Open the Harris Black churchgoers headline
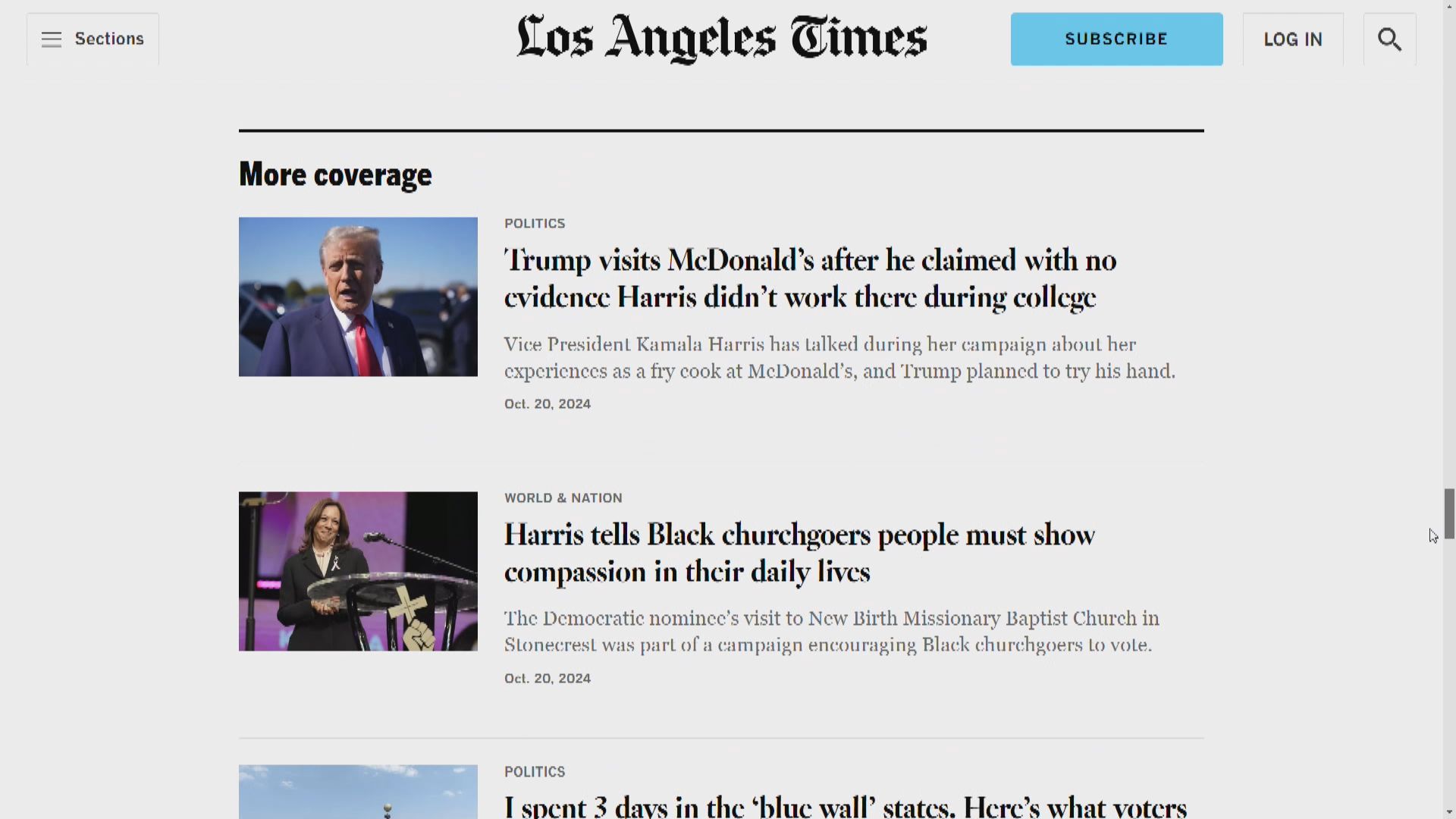This screenshot has height=819, width=1456. click(799, 553)
